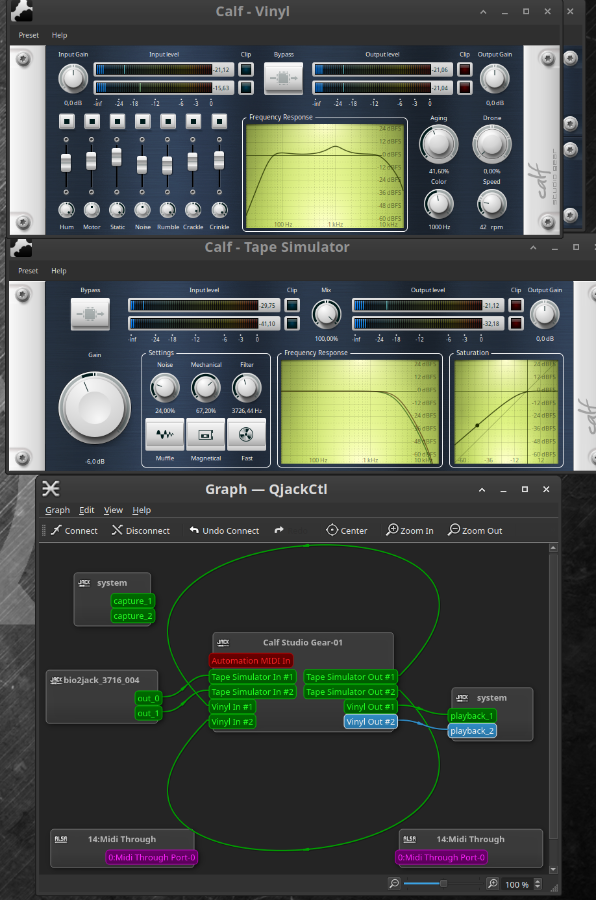Click the first input Clip indicator in Vinyl

(x=246, y=69)
